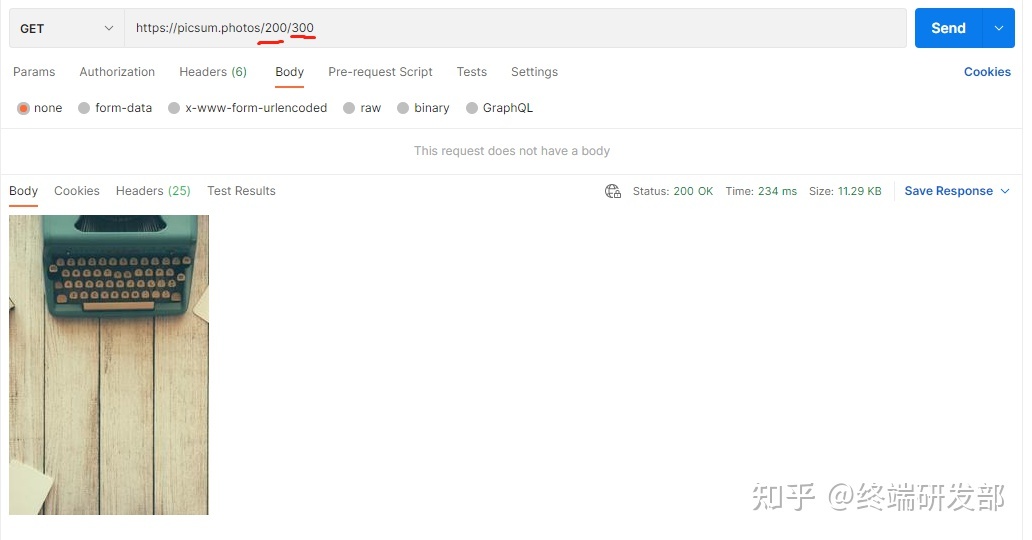Click the Save Response button
Viewport: 1032px width, 540px height.
coord(948,191)
